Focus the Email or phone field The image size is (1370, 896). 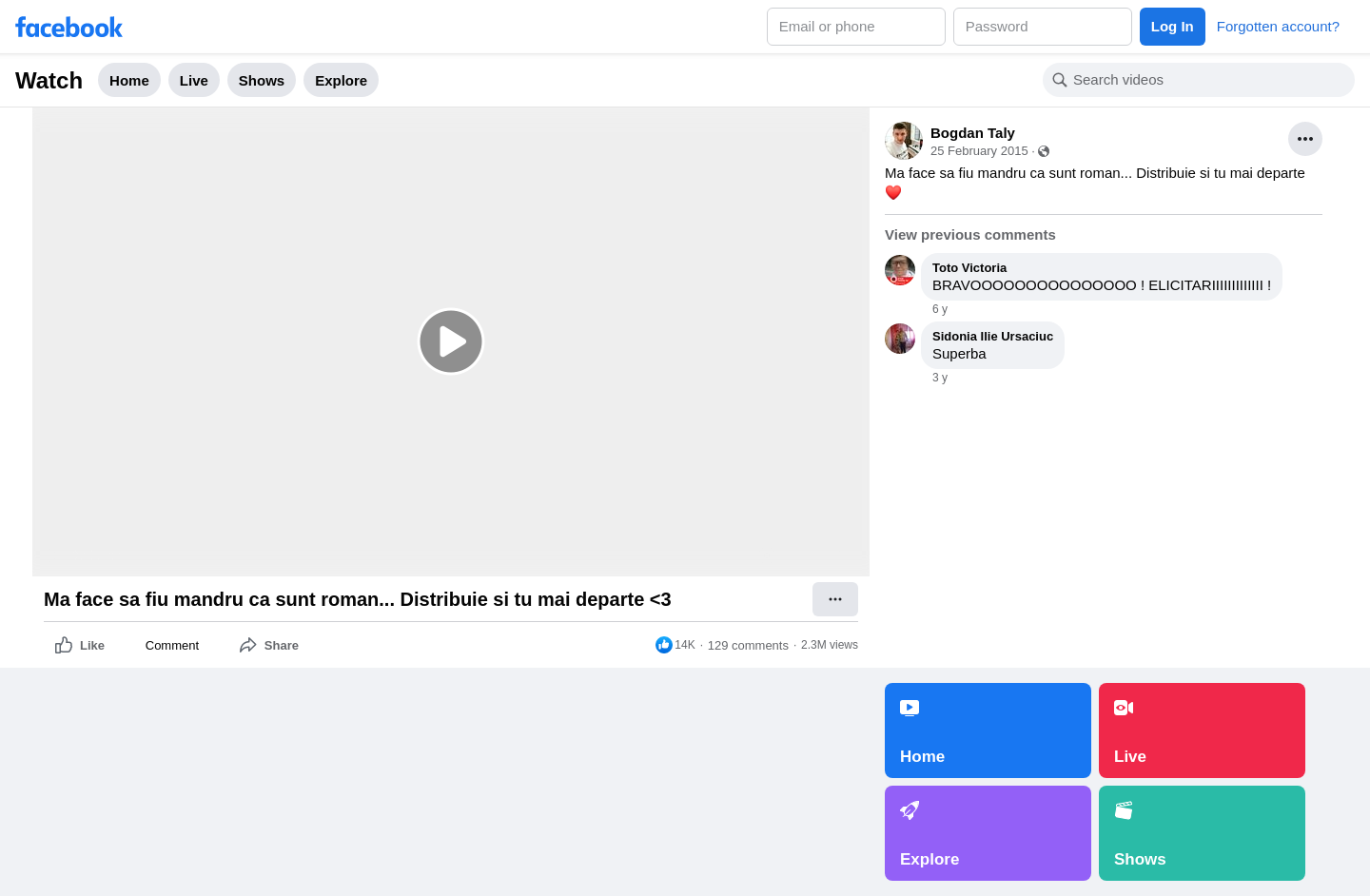tap(856, 27)
